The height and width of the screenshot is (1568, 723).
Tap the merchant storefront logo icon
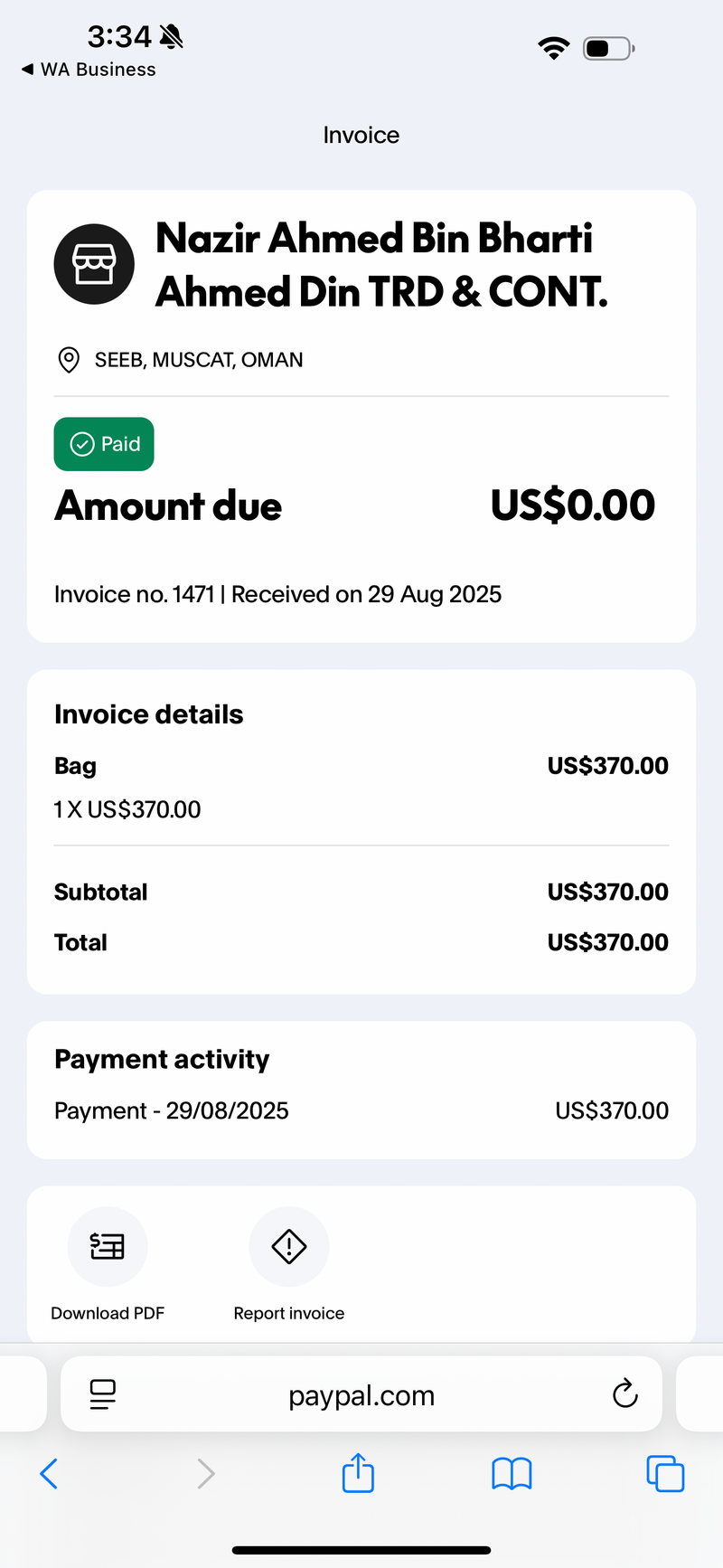(x=94, y=264)
